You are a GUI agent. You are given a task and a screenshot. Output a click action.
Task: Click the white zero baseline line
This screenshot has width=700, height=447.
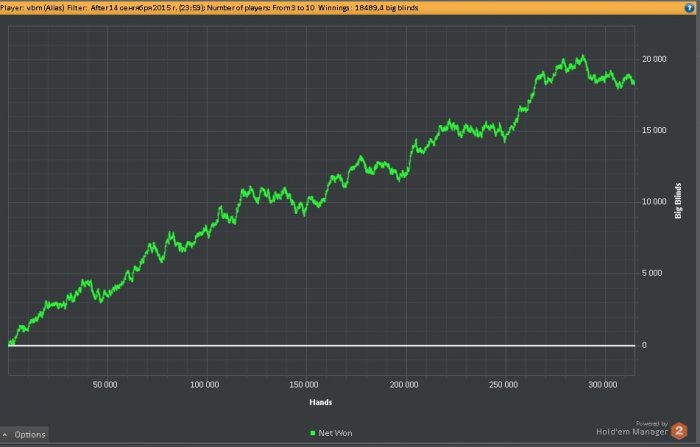[x=321, y=345]
